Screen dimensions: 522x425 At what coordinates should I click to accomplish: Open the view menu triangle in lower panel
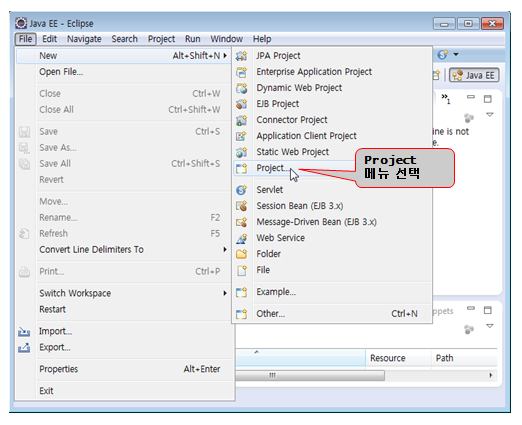click(x=490, y=326)
